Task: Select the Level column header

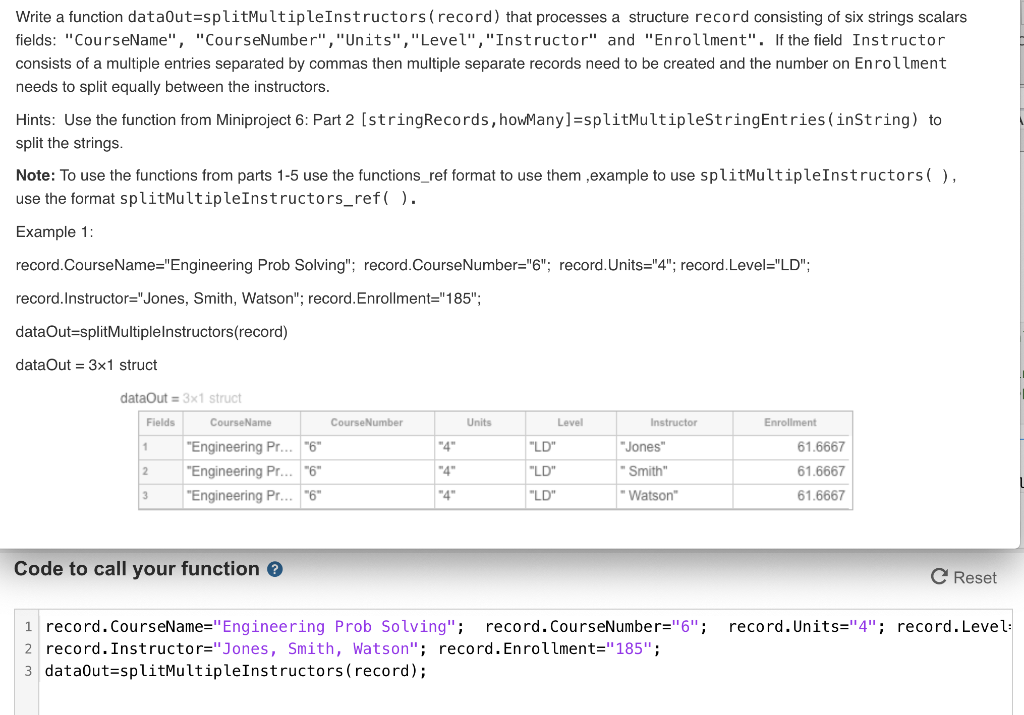Action: pyautogui.click(x=570, y=422)
